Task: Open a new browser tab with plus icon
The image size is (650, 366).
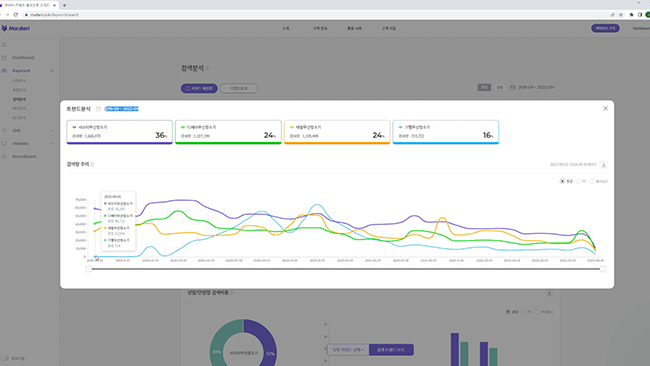Action: click(x=64, y=5)
